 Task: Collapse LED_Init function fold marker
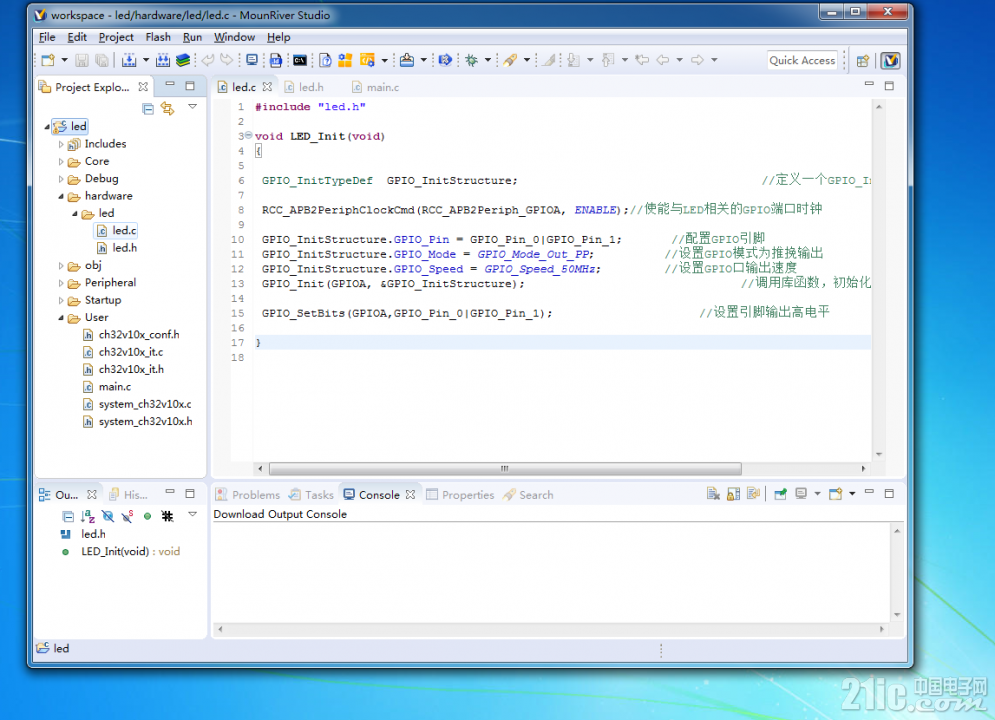pos(249,135)
